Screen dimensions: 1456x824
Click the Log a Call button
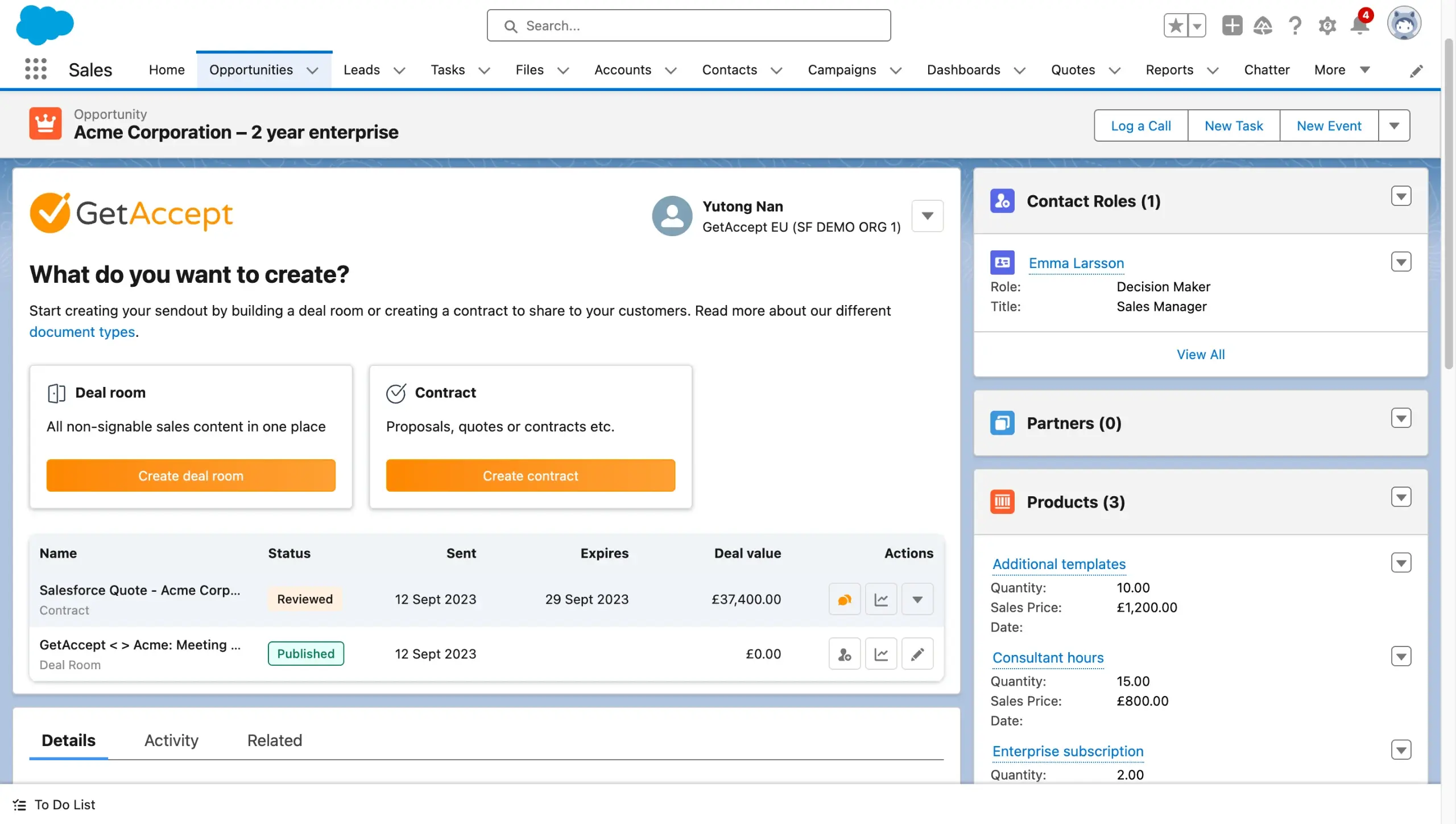(x=1141, y=125)
